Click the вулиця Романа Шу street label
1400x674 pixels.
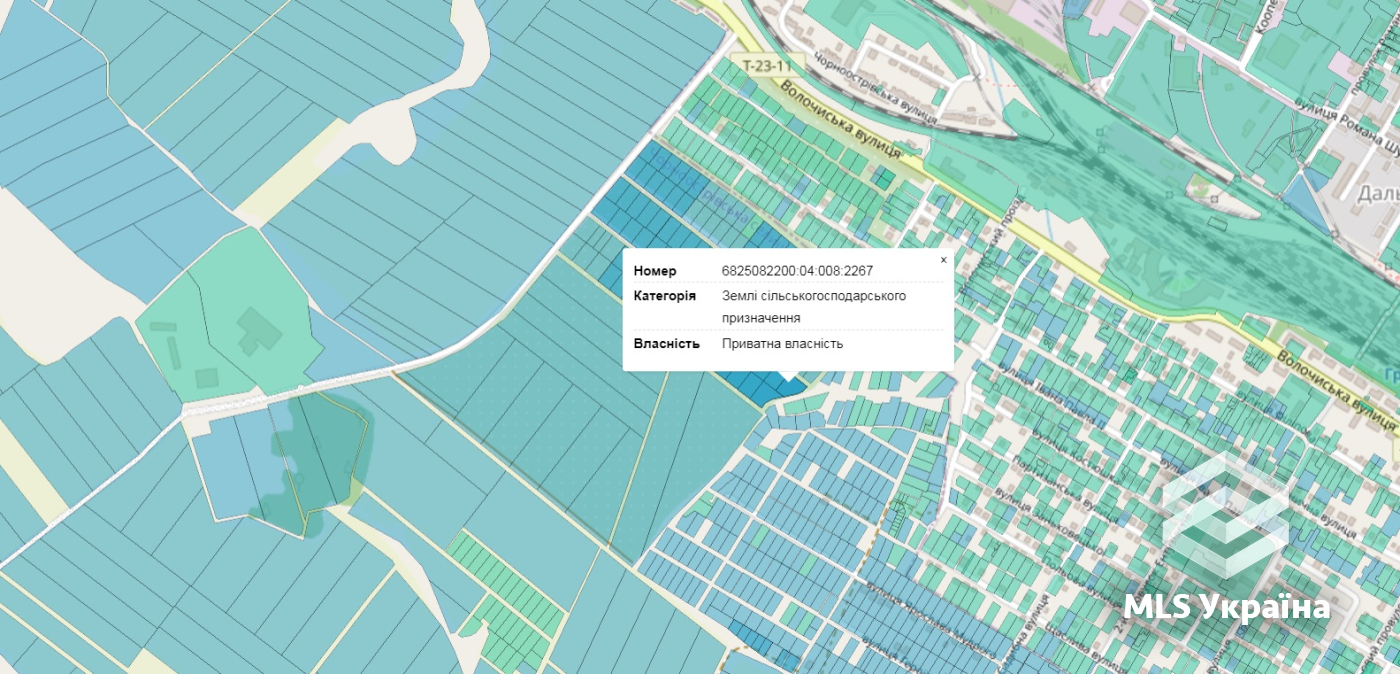(x=1345, y=126)
